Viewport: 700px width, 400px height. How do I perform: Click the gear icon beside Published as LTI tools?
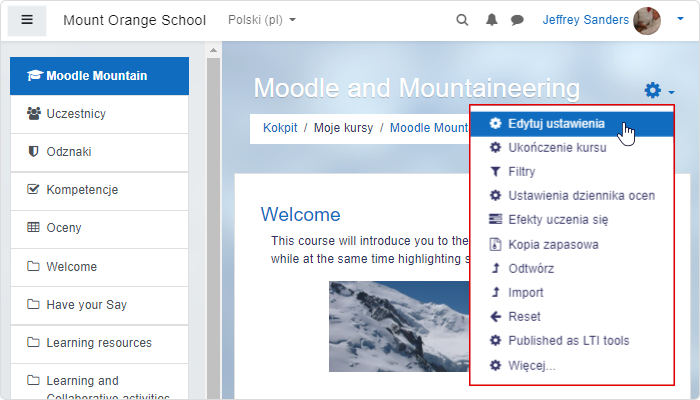pyautogui.click(x=495, y=340)
